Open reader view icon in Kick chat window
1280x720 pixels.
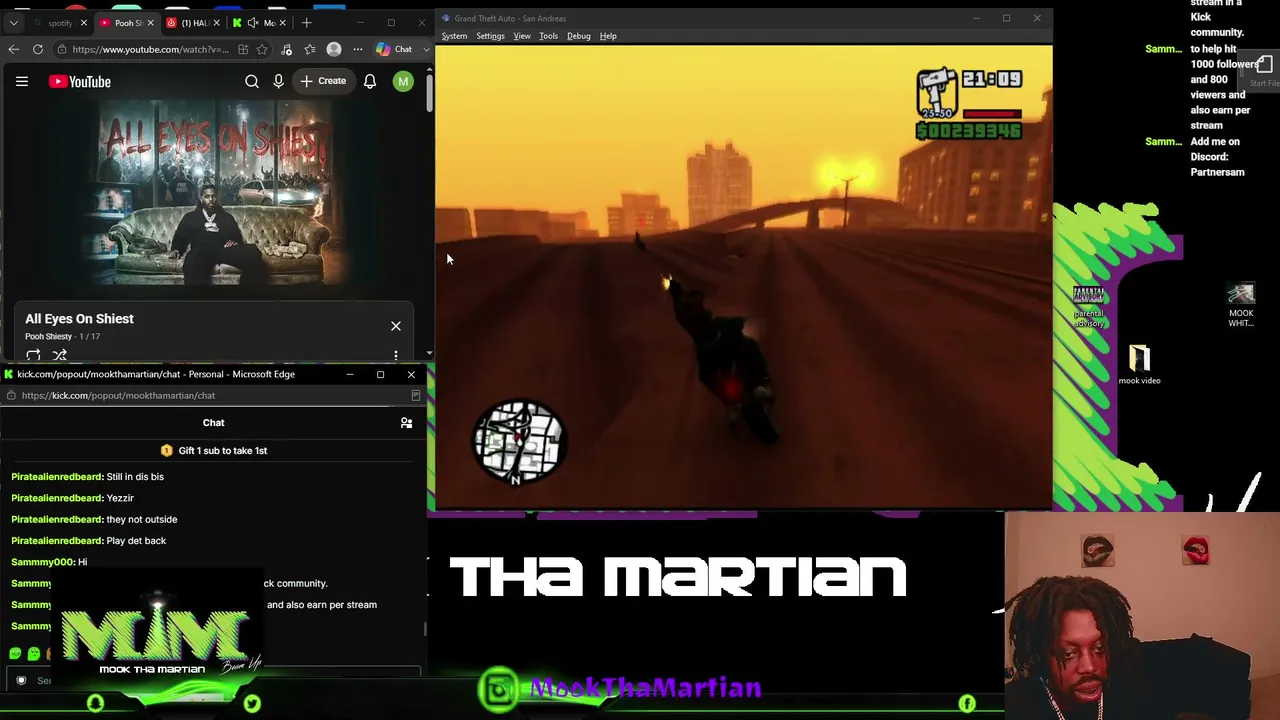coord(416,395)
